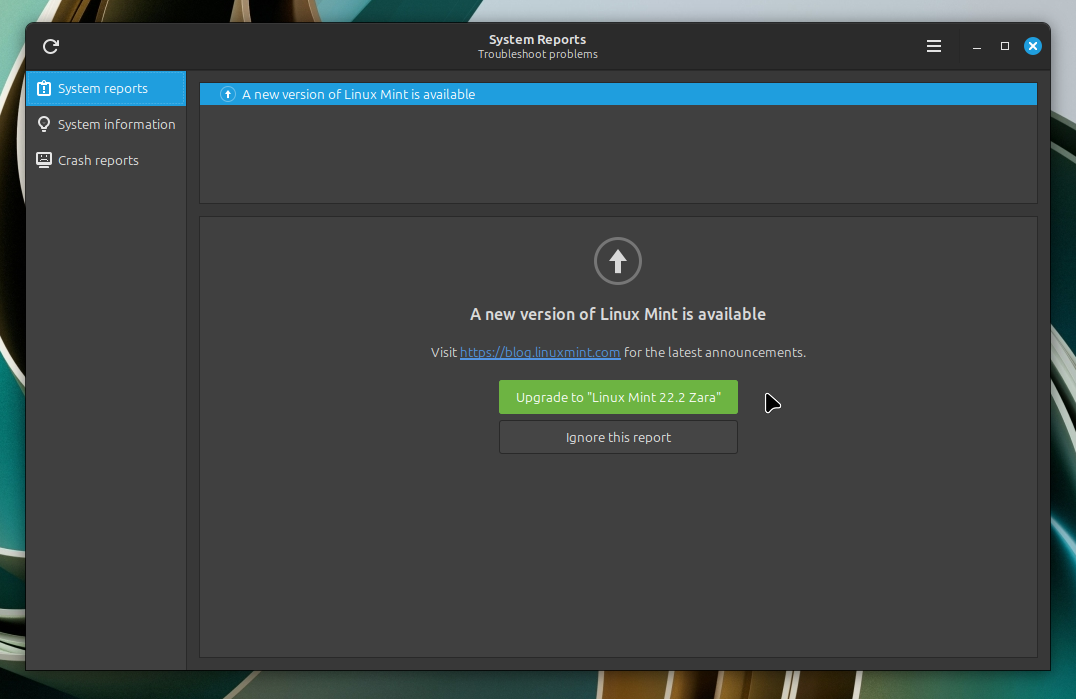Image resolution: width=1076 pixels, height=699 pixels.
Task: Click the lightbulb icon beside System information
Action: (x=44, y=124)
